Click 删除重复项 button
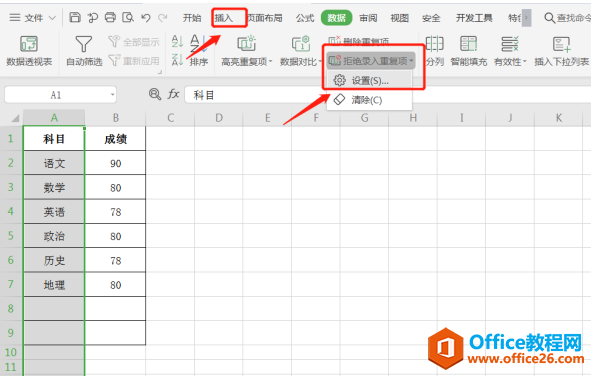The height and width of the screenshot is (376, 591). [x=359, y=41]
